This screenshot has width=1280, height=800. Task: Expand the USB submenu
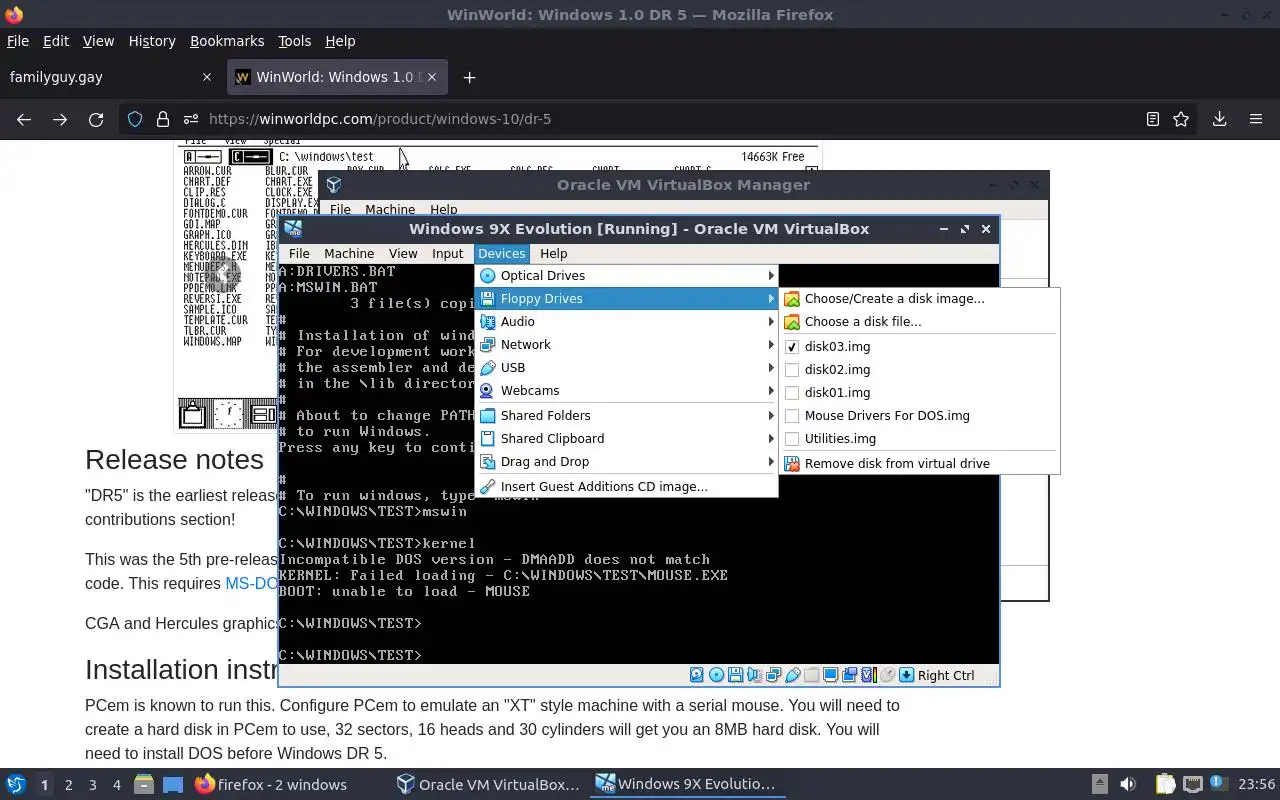coord(626,367)
